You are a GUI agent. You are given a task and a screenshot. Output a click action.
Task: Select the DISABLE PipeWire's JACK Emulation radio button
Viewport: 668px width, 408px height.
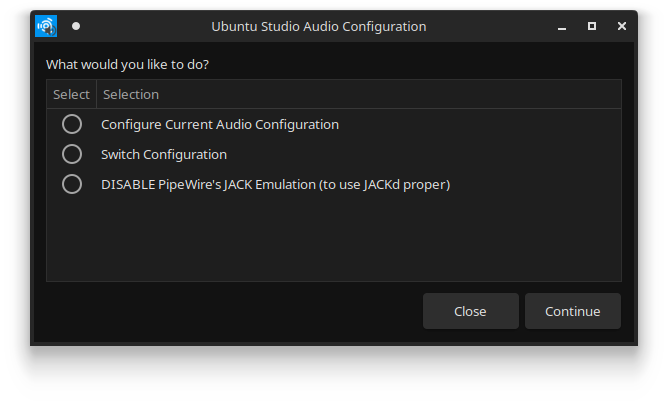click(x=72, y=184)
